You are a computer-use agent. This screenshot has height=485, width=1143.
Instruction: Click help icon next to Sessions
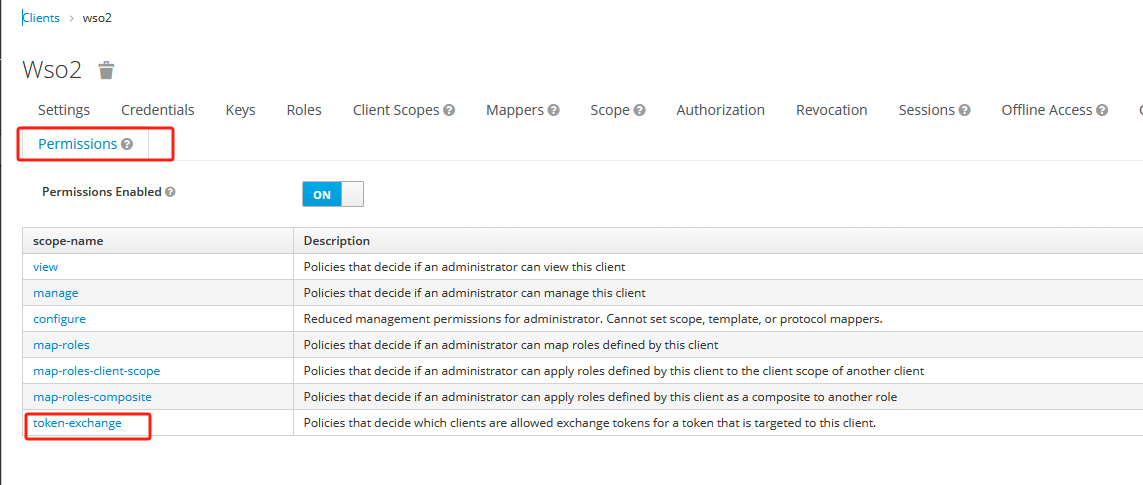coord(964,111)
